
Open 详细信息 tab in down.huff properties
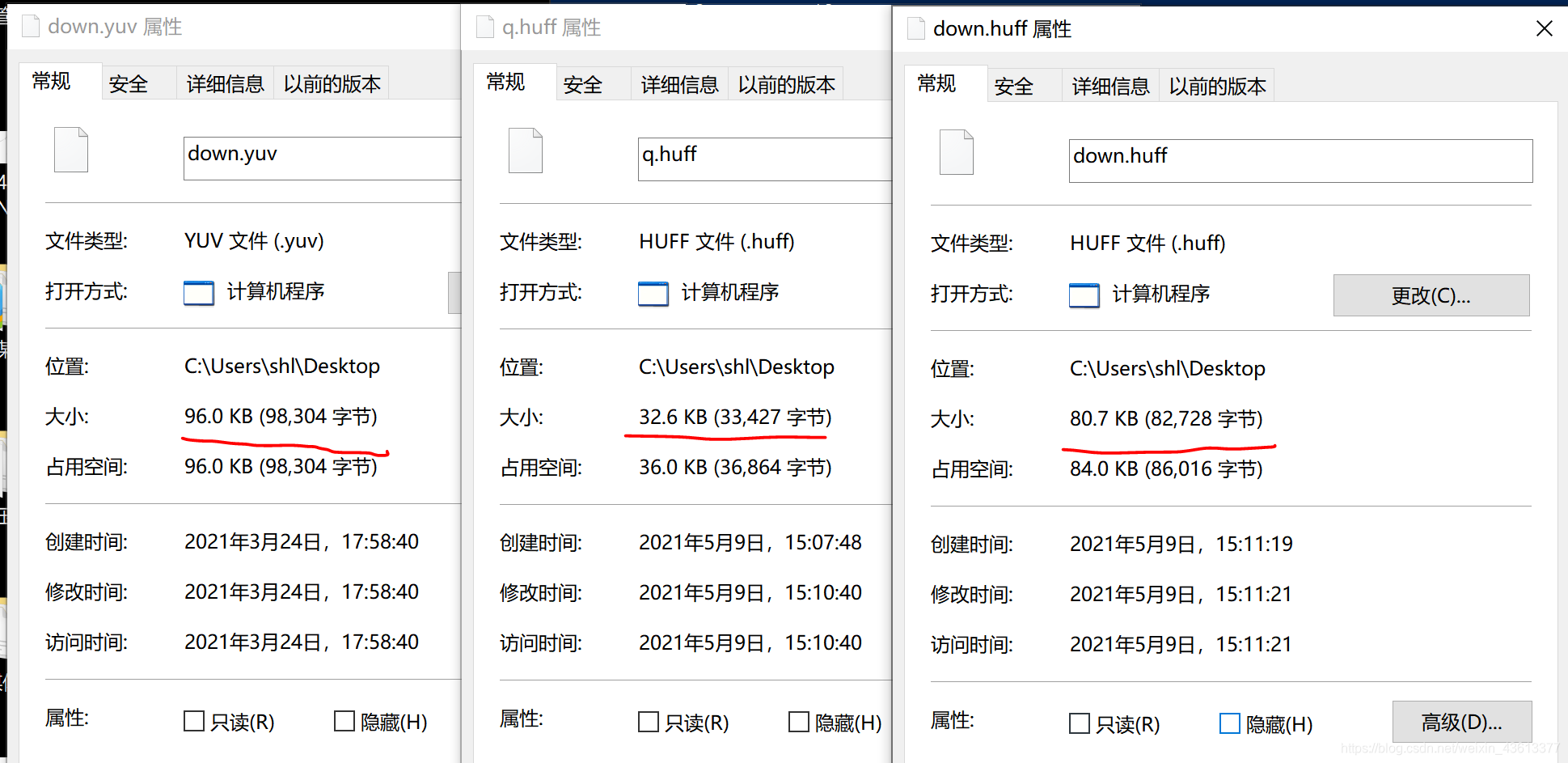click(1111, 86)
